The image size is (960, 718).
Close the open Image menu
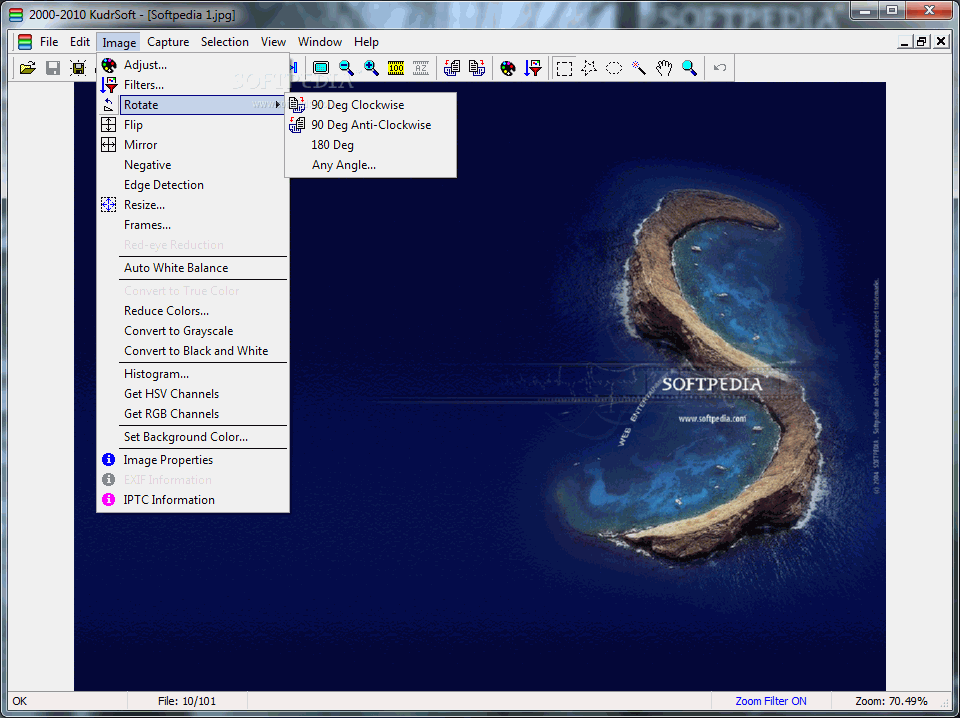pos(119,42)
